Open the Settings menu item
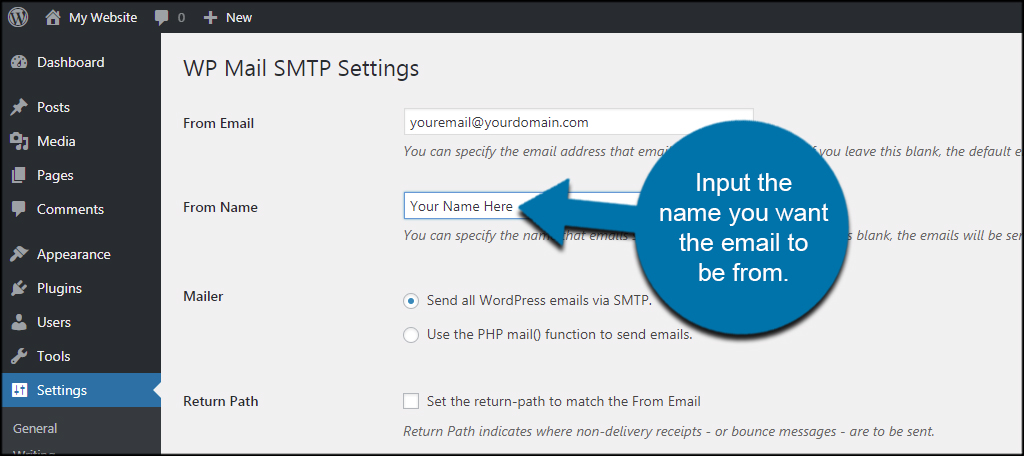Viewport: 1024px width, 456px height. pyautogui.click(x=80, y=391)
